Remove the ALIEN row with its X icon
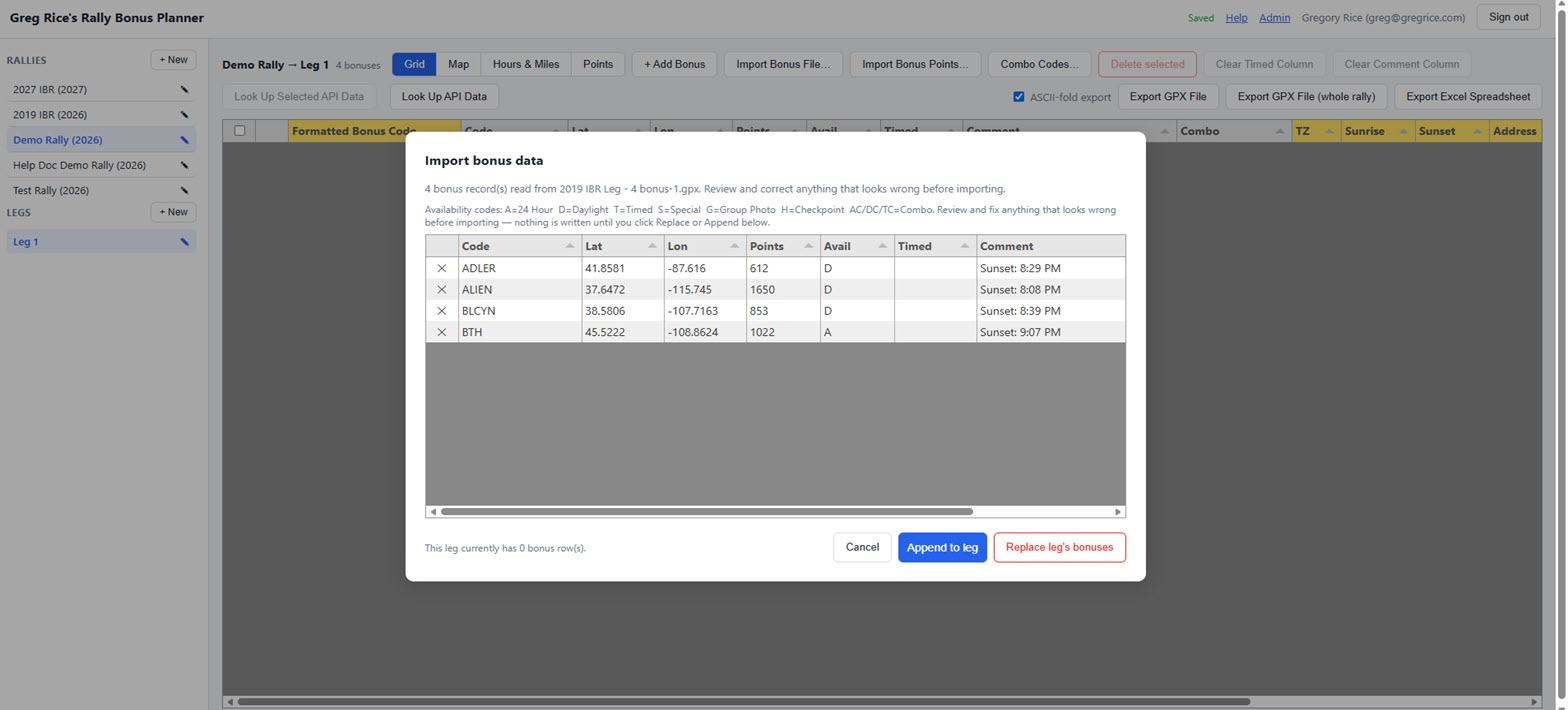1568x710 pixels. (442, 289)
